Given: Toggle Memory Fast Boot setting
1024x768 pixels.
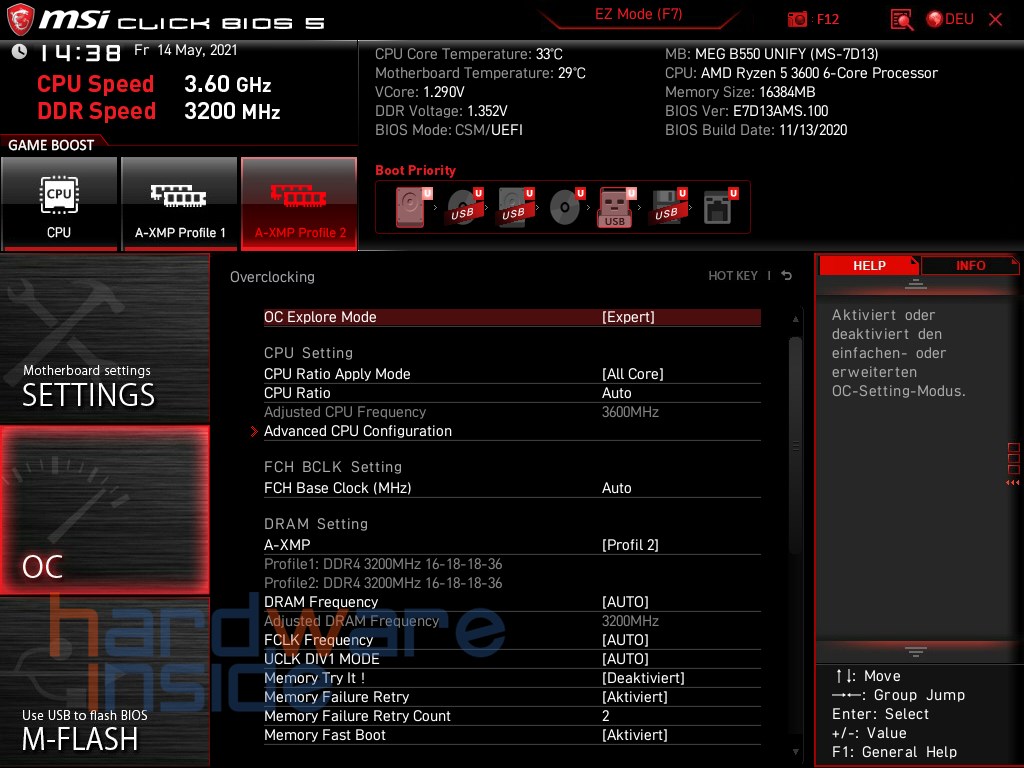Looking at the screenshot, I should point(633,735).
